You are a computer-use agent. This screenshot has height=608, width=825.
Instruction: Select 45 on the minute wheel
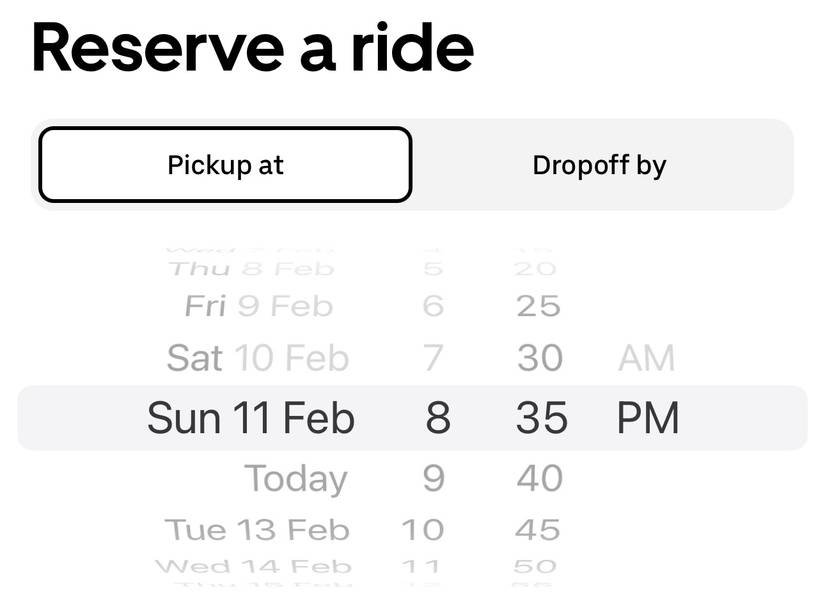pos(541,529)
